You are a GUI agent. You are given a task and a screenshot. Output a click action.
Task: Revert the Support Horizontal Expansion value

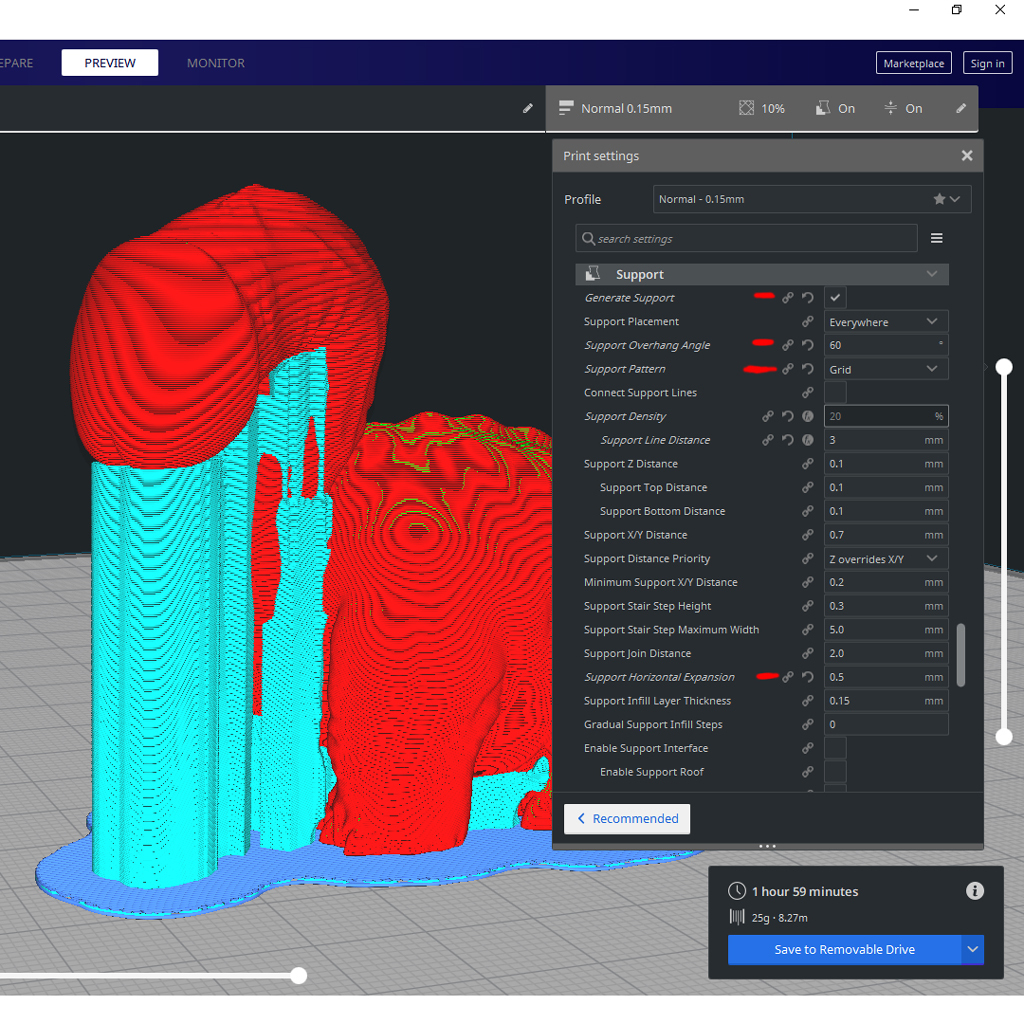807,677
